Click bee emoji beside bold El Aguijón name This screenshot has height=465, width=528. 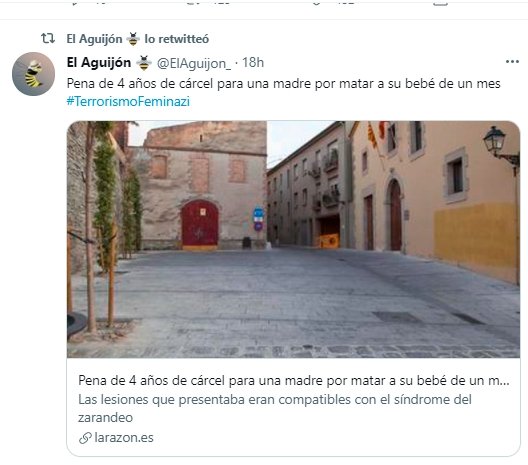(144, 63)
